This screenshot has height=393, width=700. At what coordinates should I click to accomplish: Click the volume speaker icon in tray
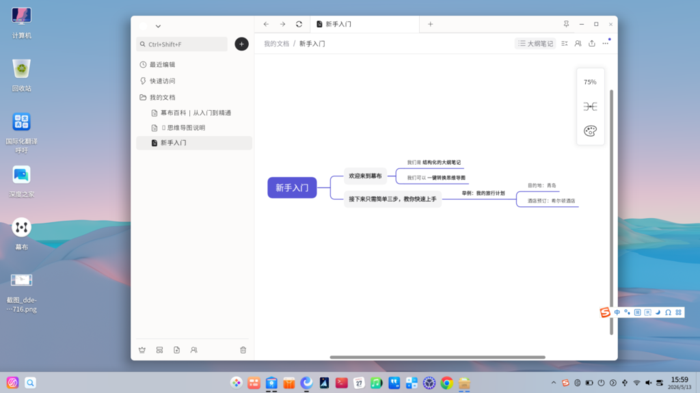(x=648, y=383)
